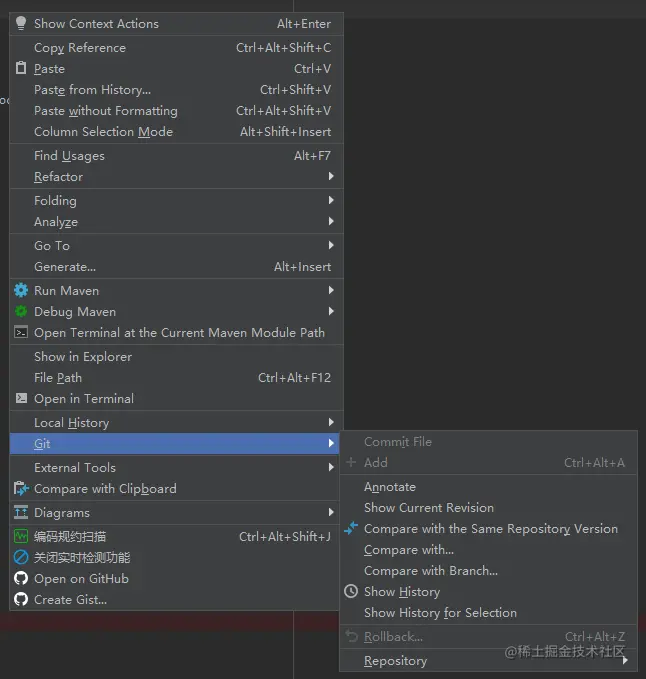Image resolution: width=646 pixels, height=679 pixels.
Task: Expand the Repository submenu arrow
Action: tap(625, 660)
